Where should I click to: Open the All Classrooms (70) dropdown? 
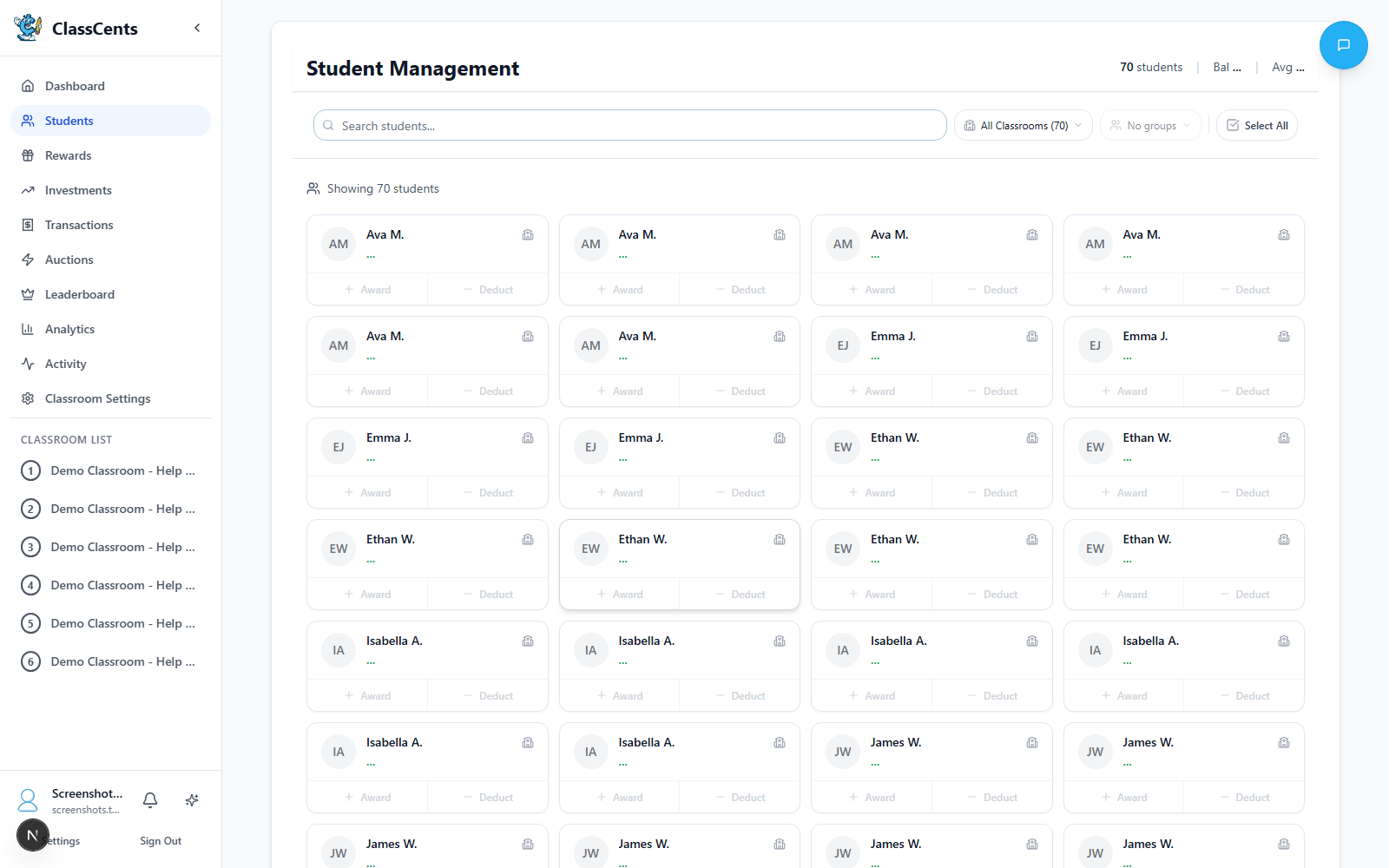(1024, 125)
